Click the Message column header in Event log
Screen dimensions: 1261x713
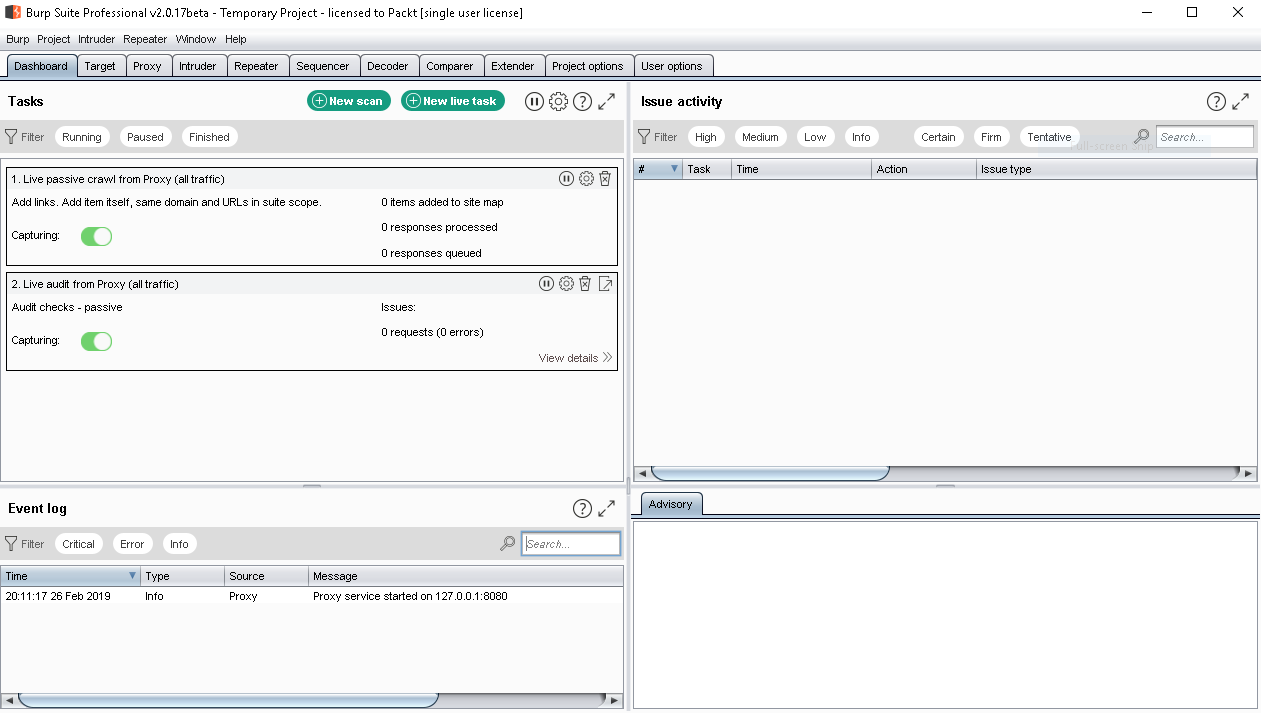point(466,576)
